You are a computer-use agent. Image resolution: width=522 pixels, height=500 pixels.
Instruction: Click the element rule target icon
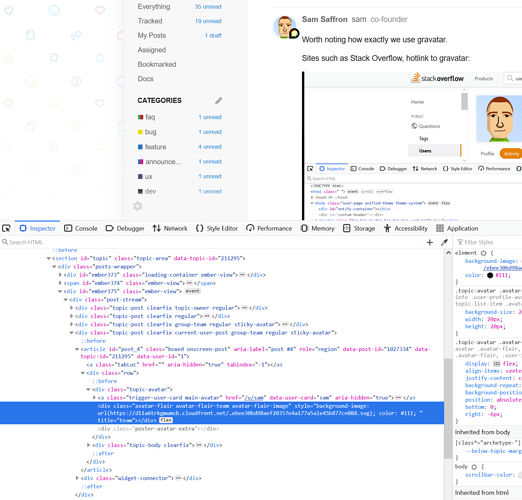tap(483, 253)
